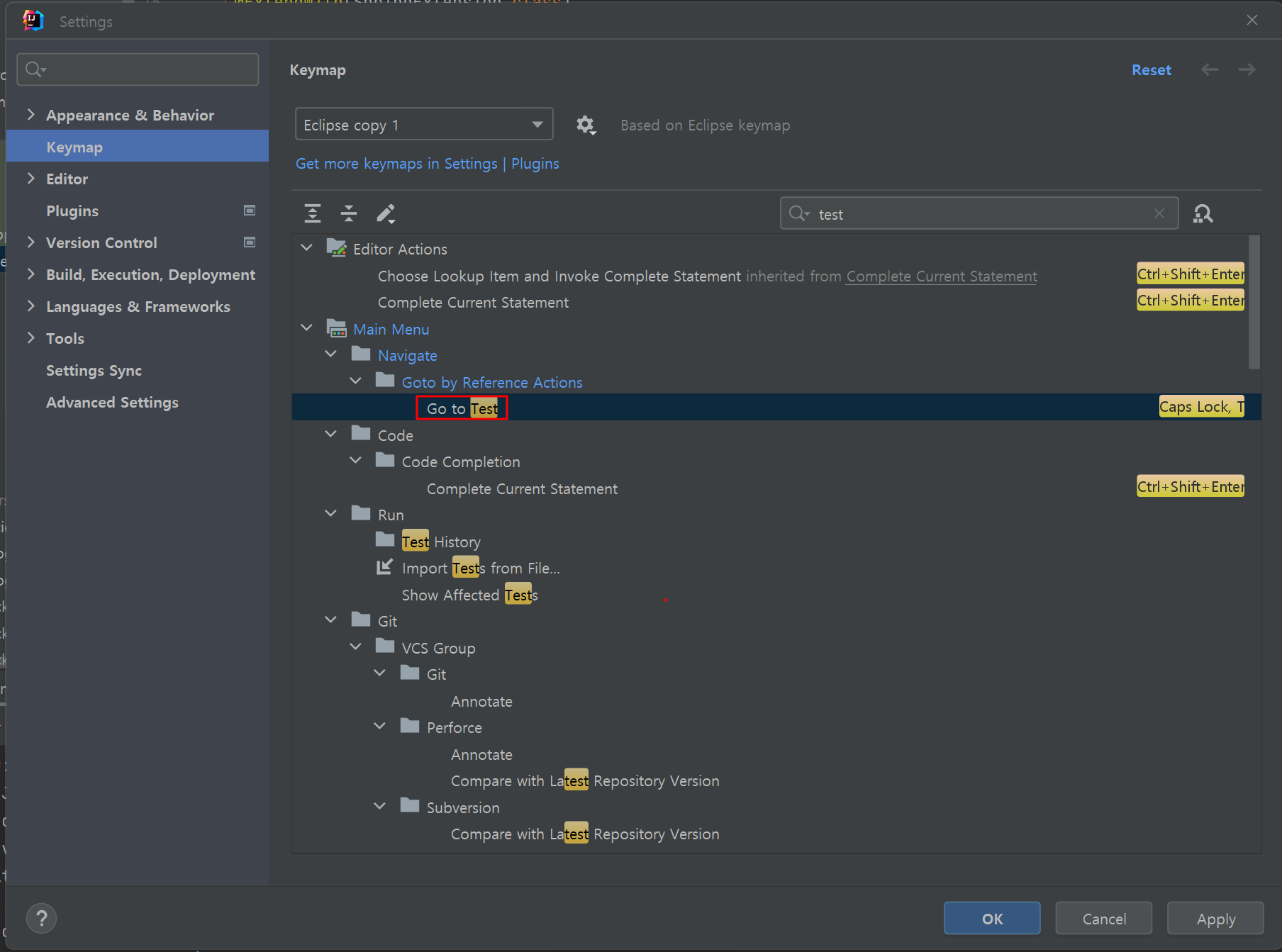Viewport: 1282px width, 952px height.
Task: Click the Import Tests from File icon
Action: 384,567
